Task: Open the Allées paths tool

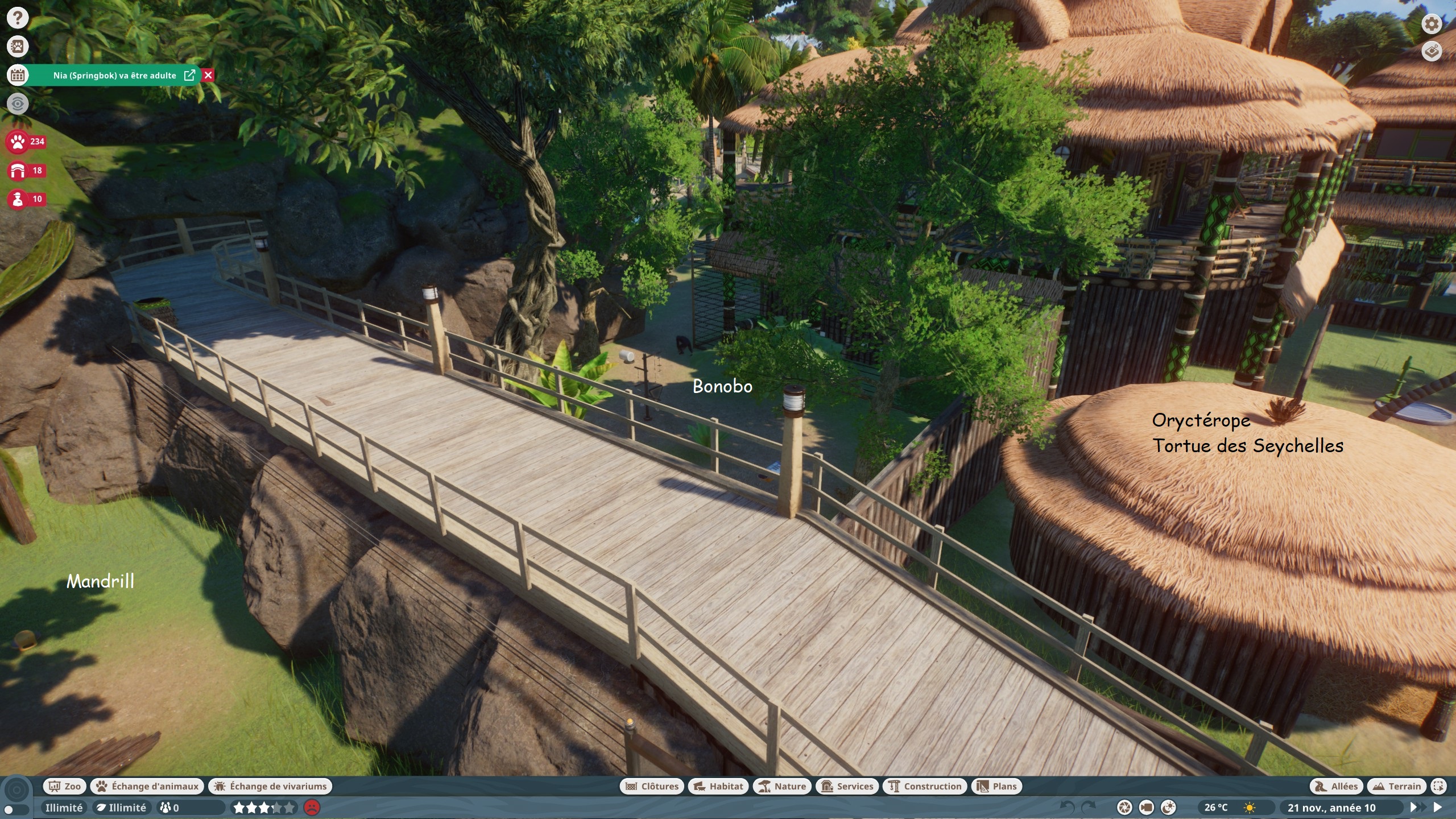Action: [x=1337, y=787]
